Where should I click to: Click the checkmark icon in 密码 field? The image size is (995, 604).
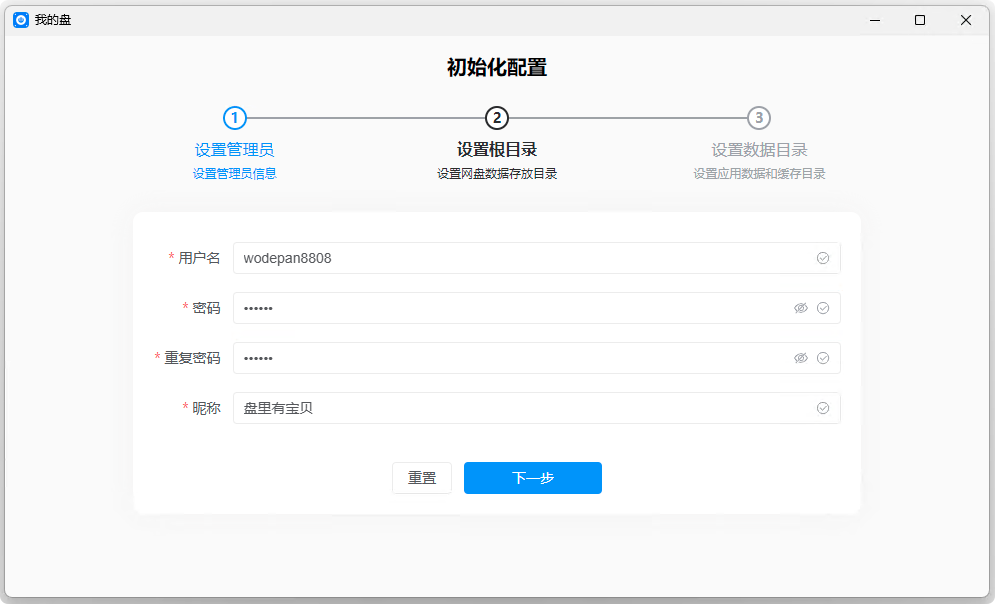[x=823, y=308]
